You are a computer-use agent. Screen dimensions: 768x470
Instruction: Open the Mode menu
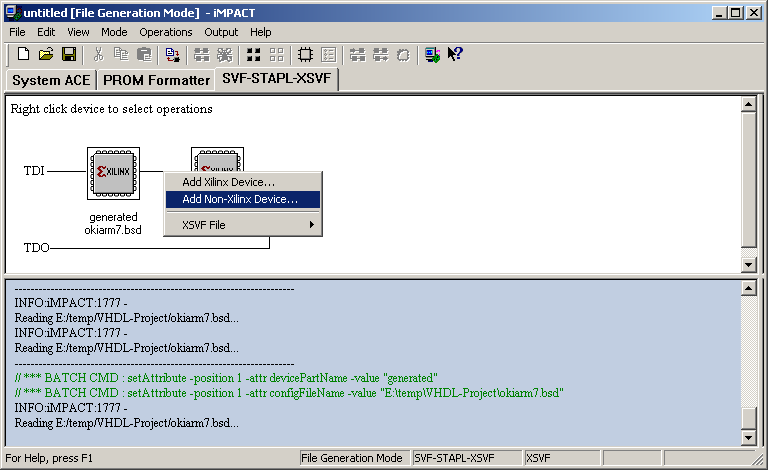[114, 32]
